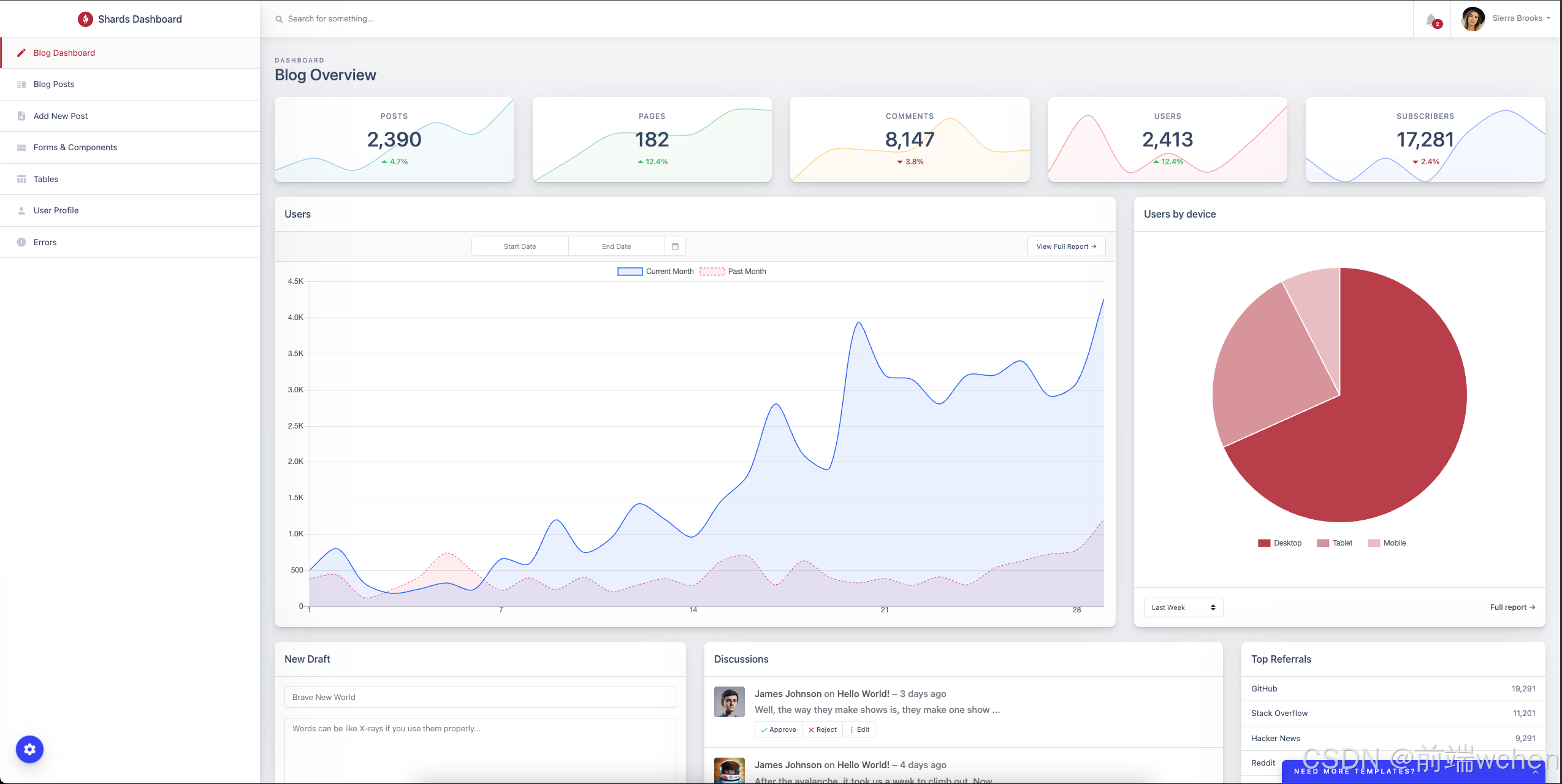1562x784 pixels.
Task: Click the Errors sidebar icon
Action: tap(21, 242)
